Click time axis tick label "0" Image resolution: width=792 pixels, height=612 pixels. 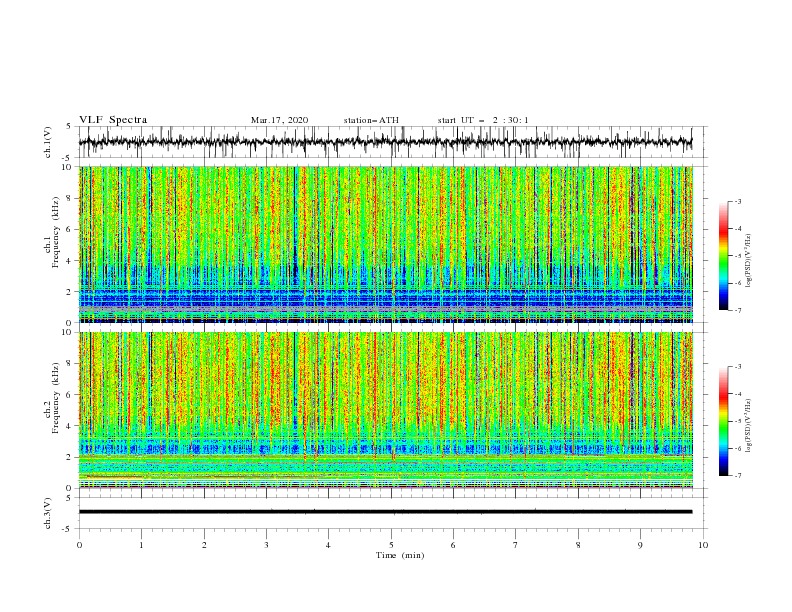(79, 545)
